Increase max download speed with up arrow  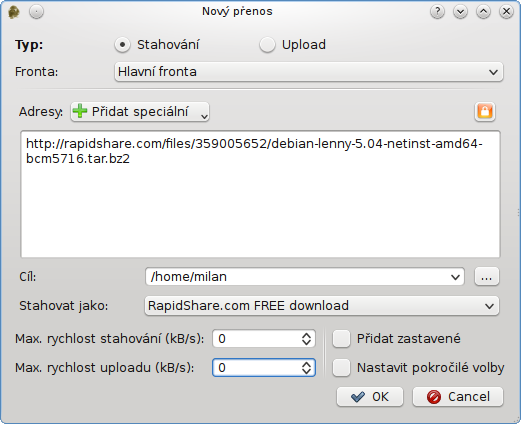306,335
